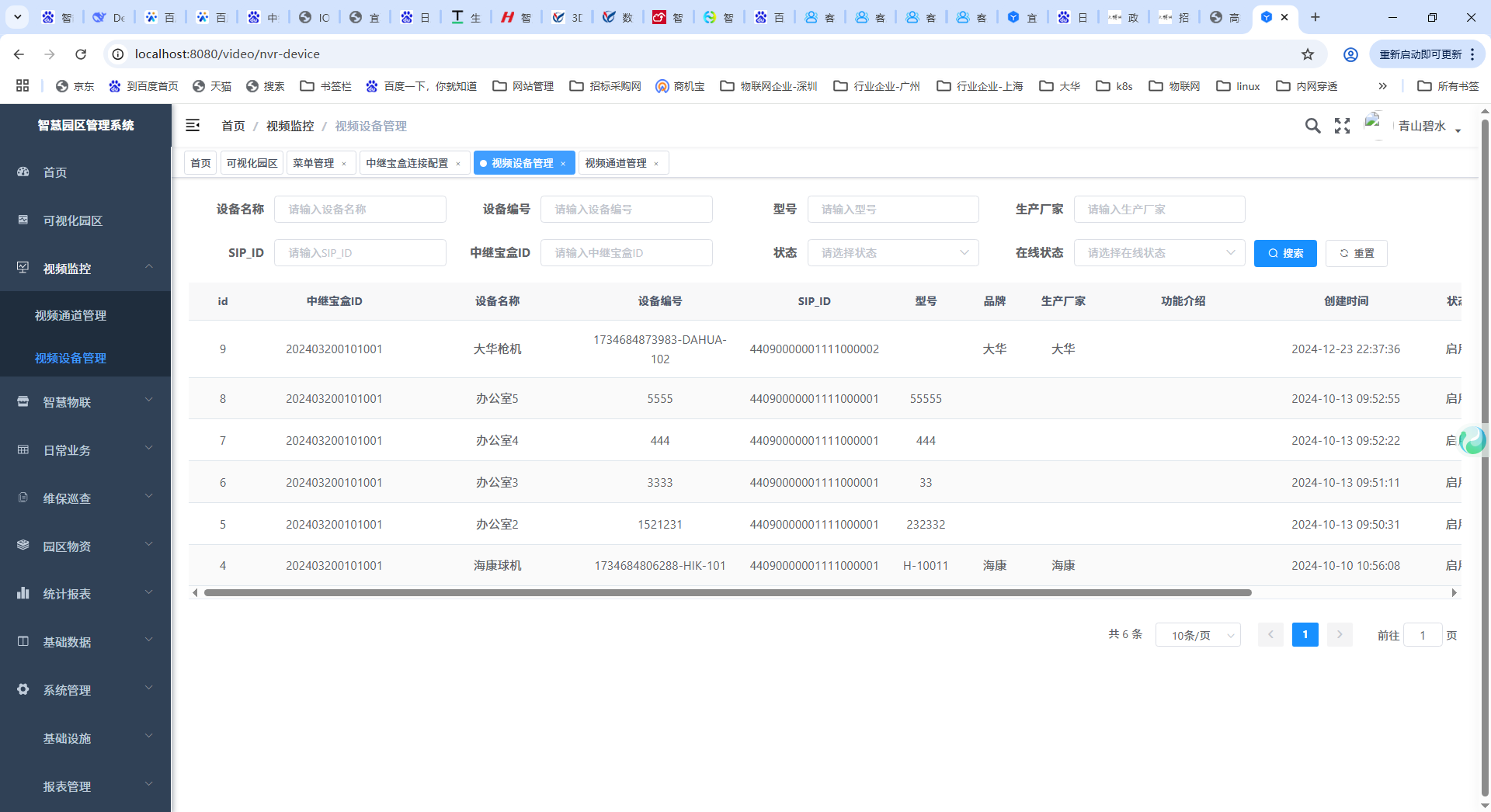The height and width of the screenshot is (812, 1491).
Task: Click the user avatar image
Action: (x=1373, y=125)
